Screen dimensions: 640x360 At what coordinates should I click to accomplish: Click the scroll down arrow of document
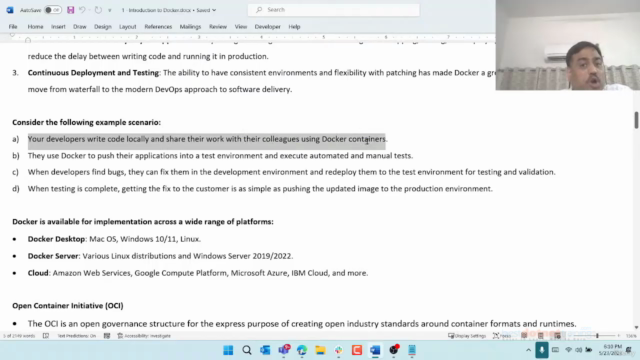(x=636, y=327)
